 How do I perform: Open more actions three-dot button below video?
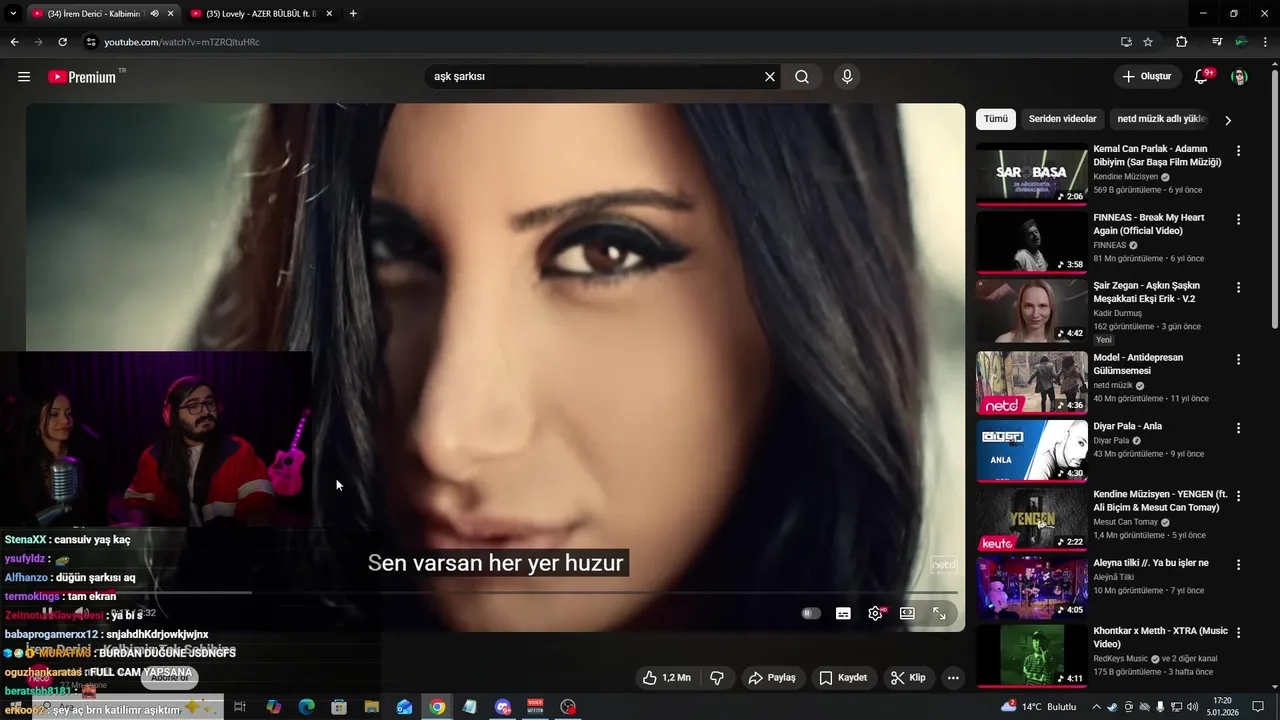[x=953, y=677]
